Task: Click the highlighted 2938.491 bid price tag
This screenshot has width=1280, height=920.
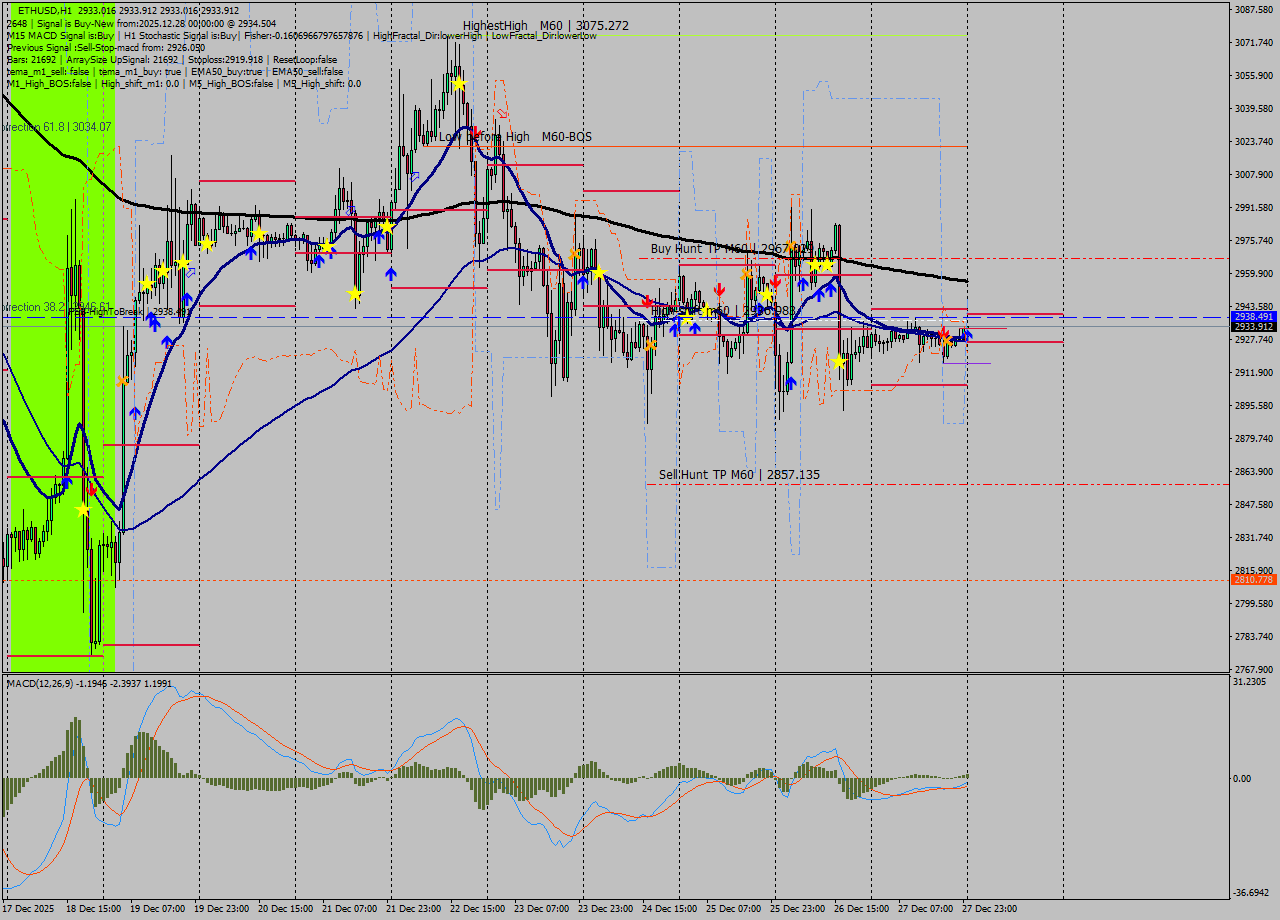Action: pyautogui.click(x=1253, y=315)
